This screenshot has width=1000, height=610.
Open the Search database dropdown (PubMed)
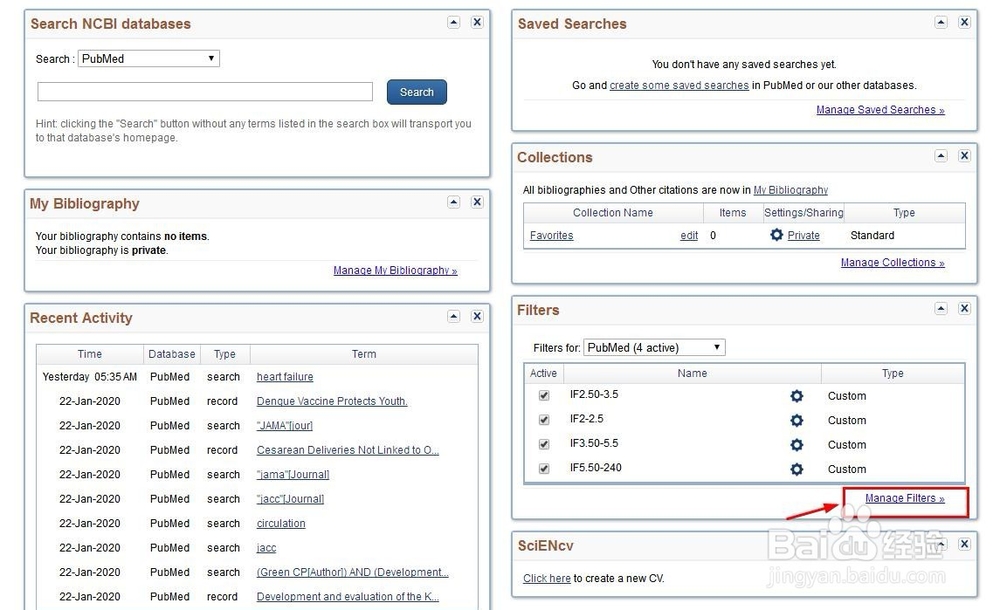pyautogui.click(x=148, y=59)
